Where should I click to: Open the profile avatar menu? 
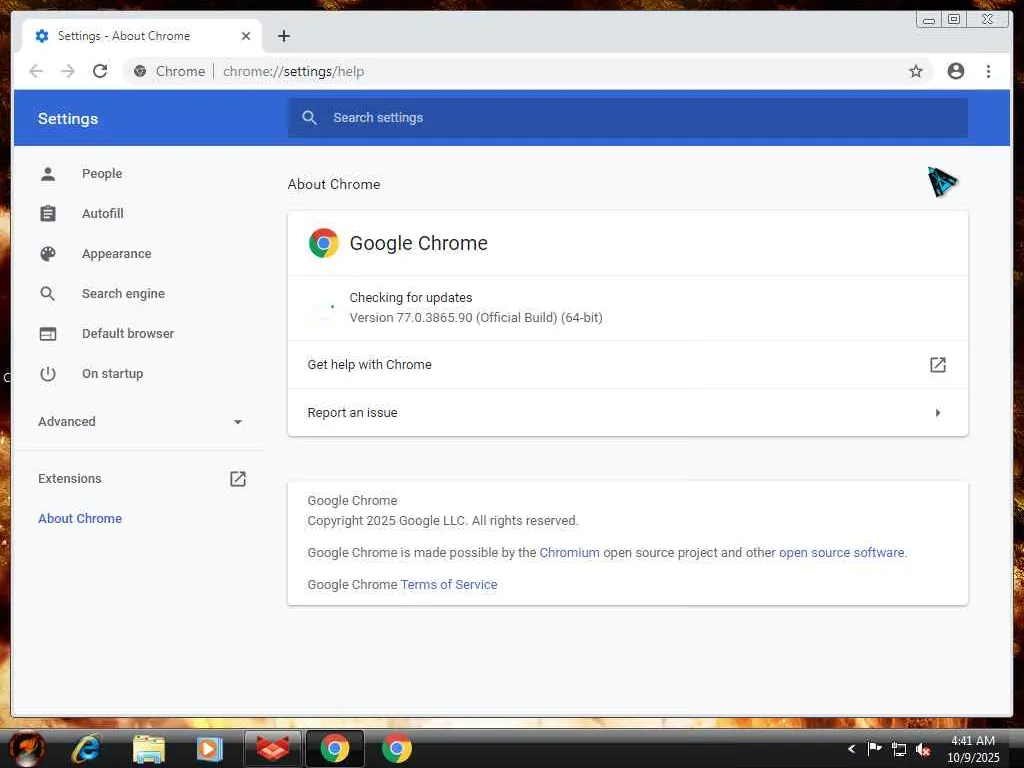pos(955,71)
